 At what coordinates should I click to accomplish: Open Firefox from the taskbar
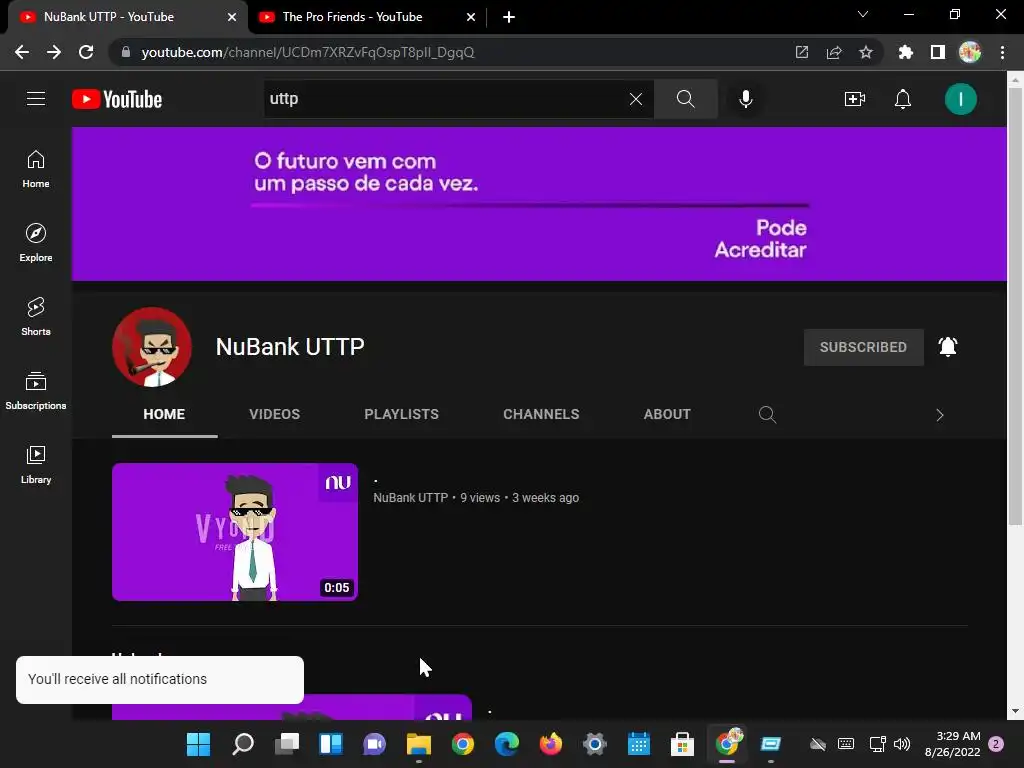pos(551,744)
